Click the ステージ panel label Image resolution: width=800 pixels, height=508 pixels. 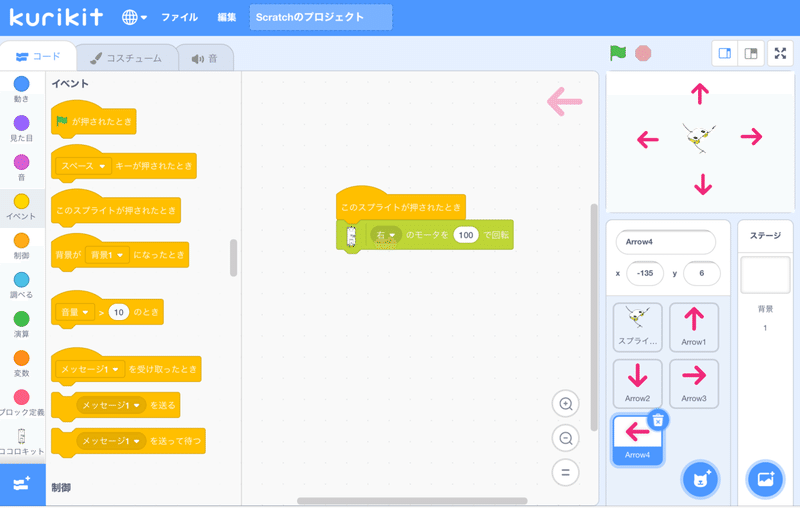765,235
